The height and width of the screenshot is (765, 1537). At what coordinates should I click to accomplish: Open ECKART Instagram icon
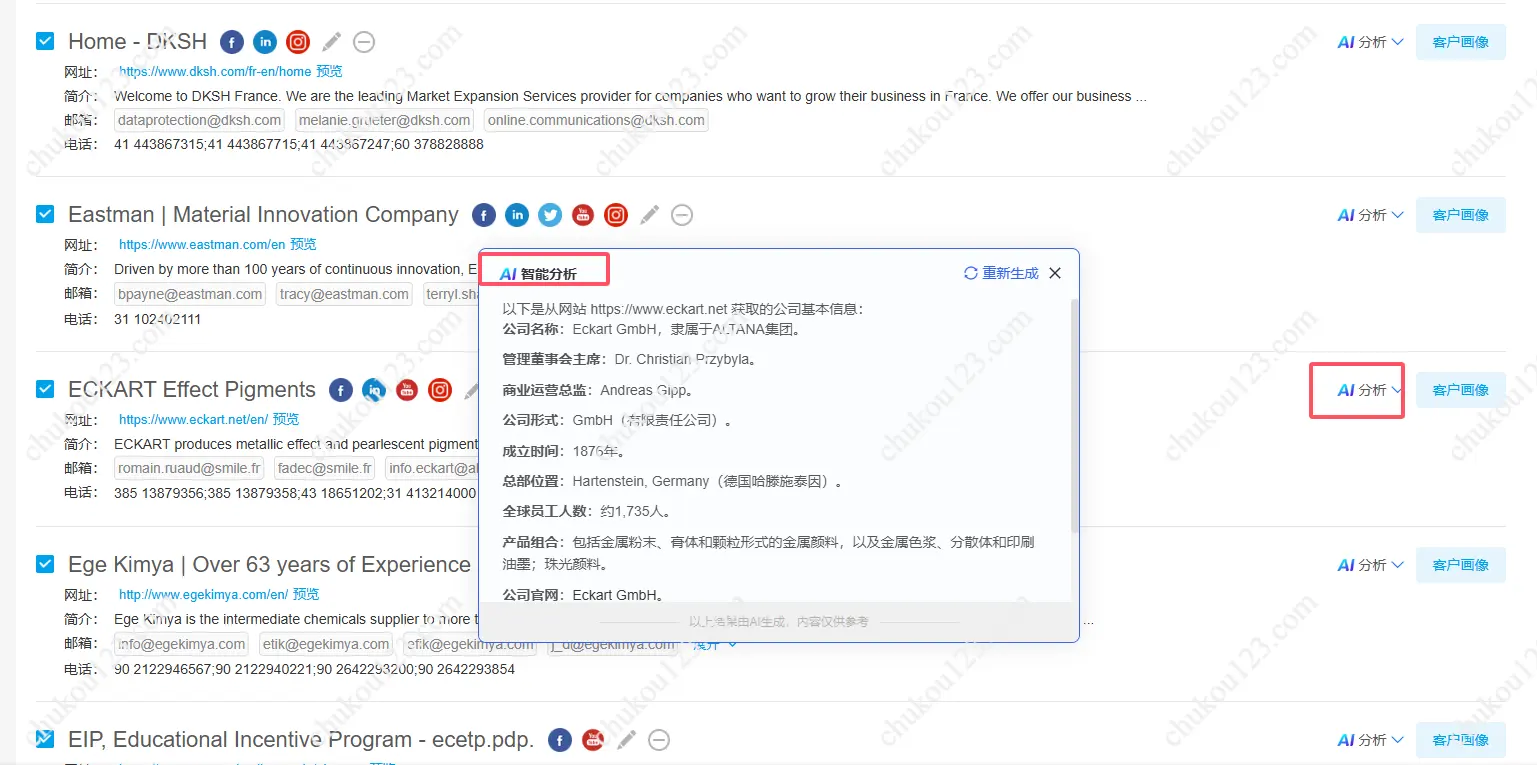(440, 390)
